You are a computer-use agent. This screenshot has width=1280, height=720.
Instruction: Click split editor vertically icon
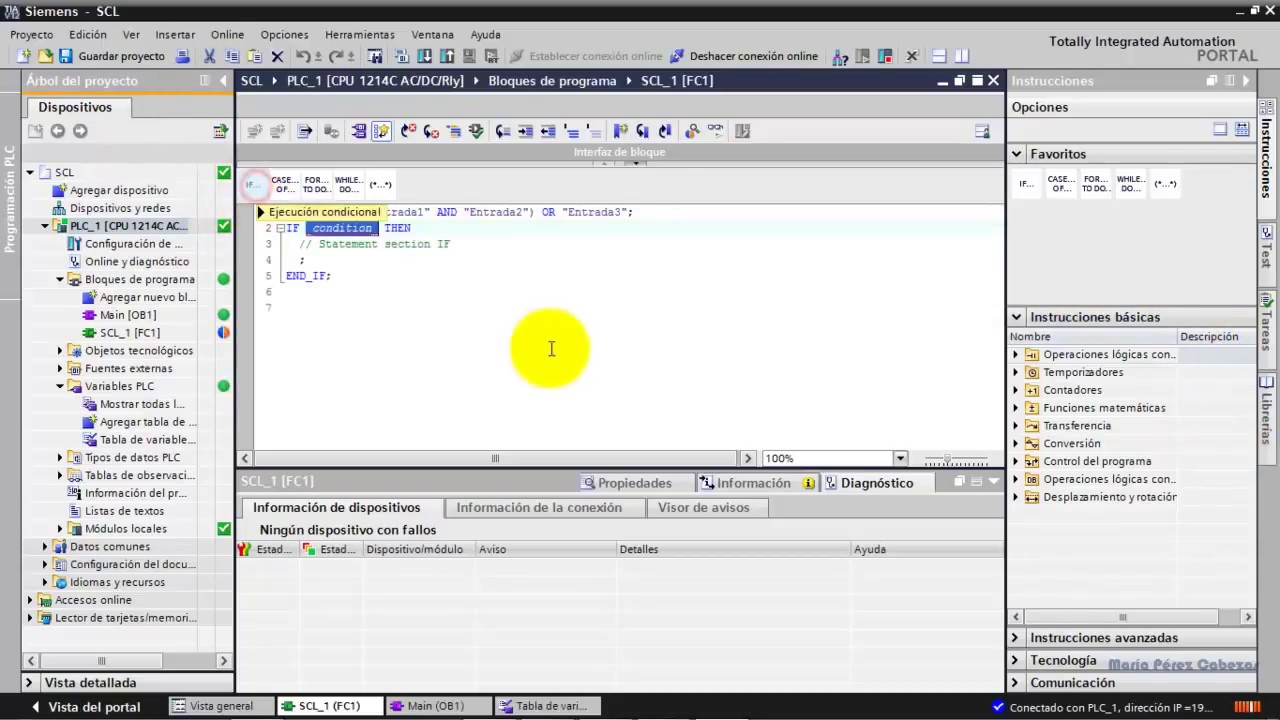(x=962, y=56)
